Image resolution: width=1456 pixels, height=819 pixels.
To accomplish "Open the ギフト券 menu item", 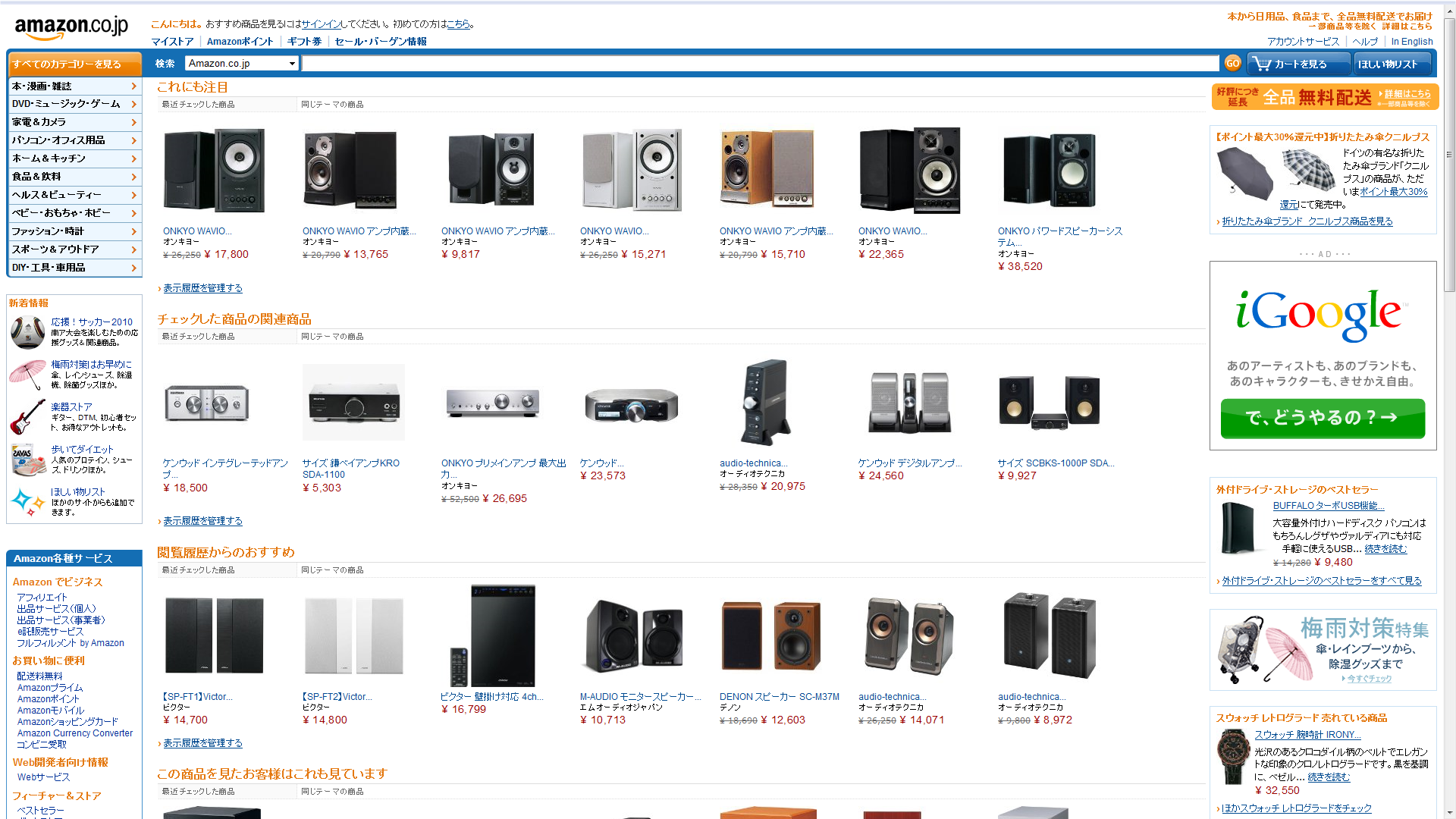I will [304, 42].
